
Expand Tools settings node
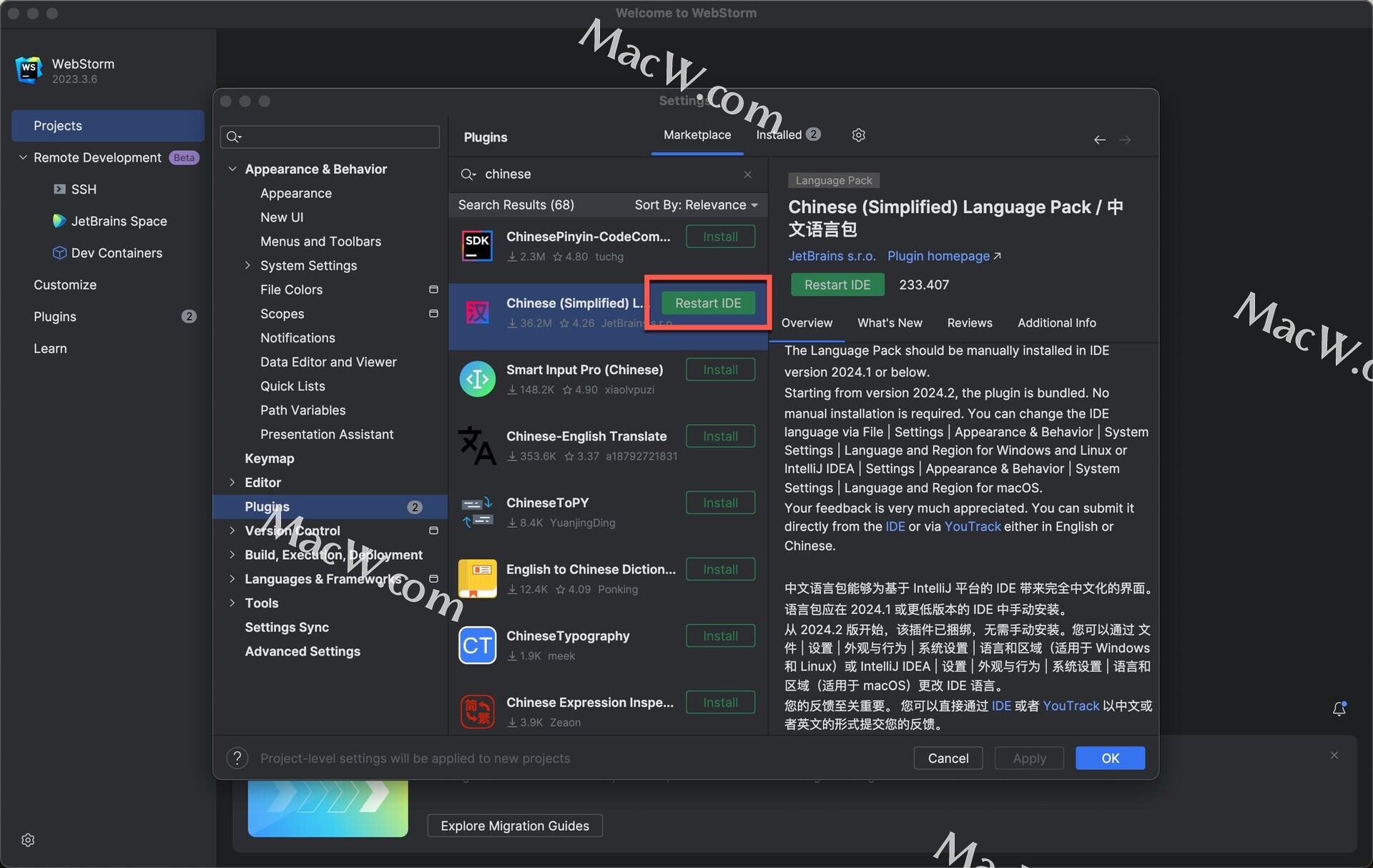232,603
